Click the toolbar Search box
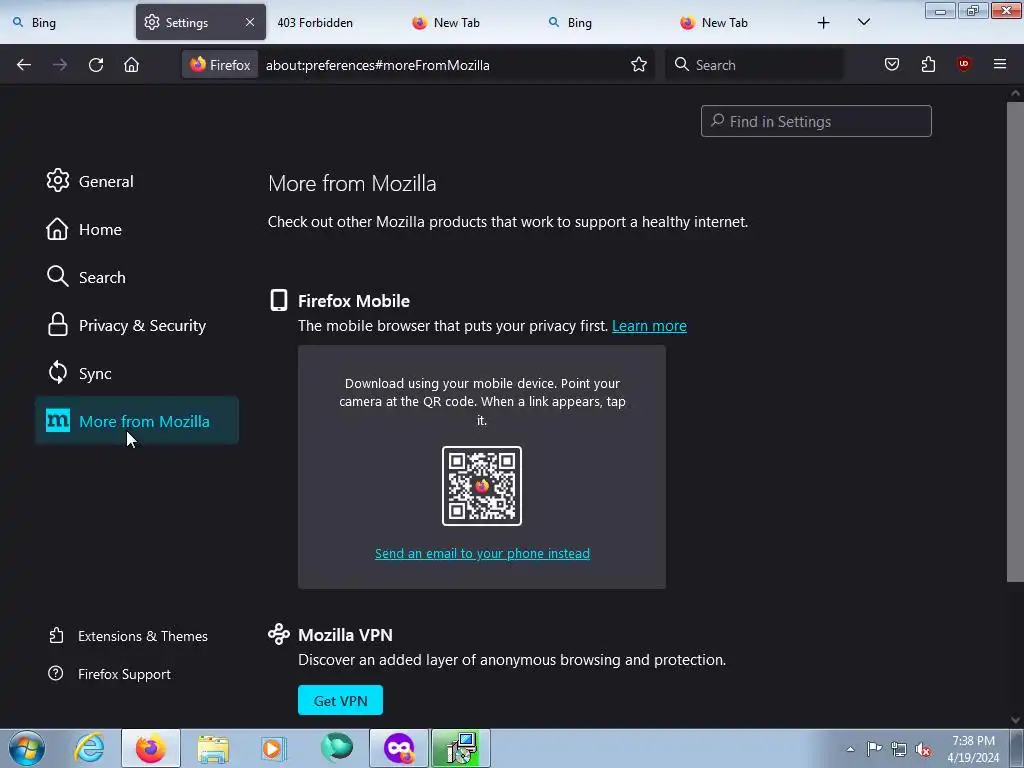 754,65
